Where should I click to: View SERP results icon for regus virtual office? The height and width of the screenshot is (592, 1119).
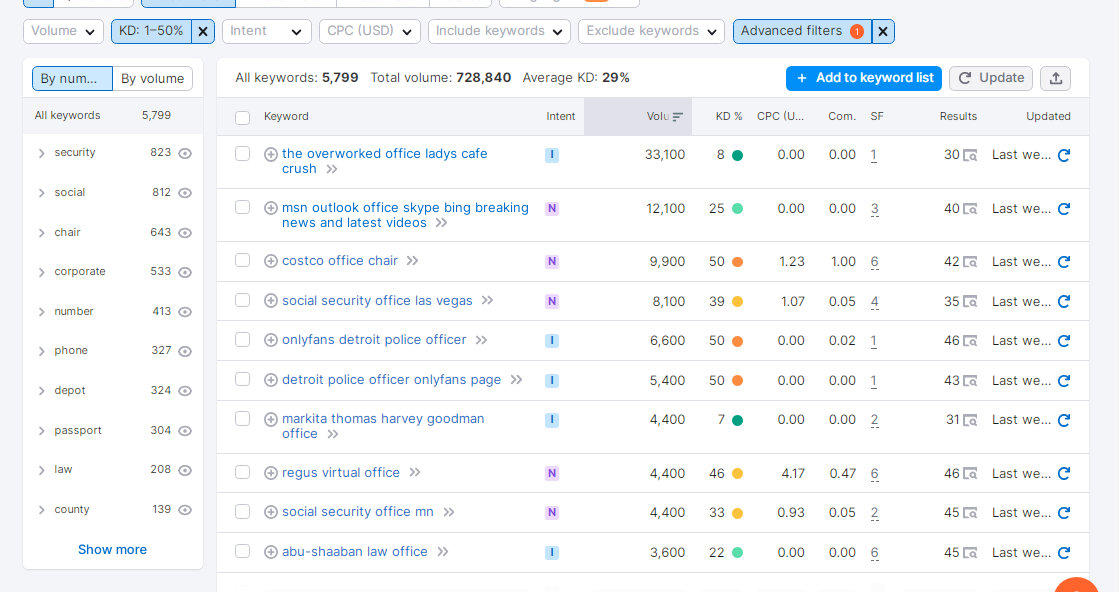[x=970, y=474]
